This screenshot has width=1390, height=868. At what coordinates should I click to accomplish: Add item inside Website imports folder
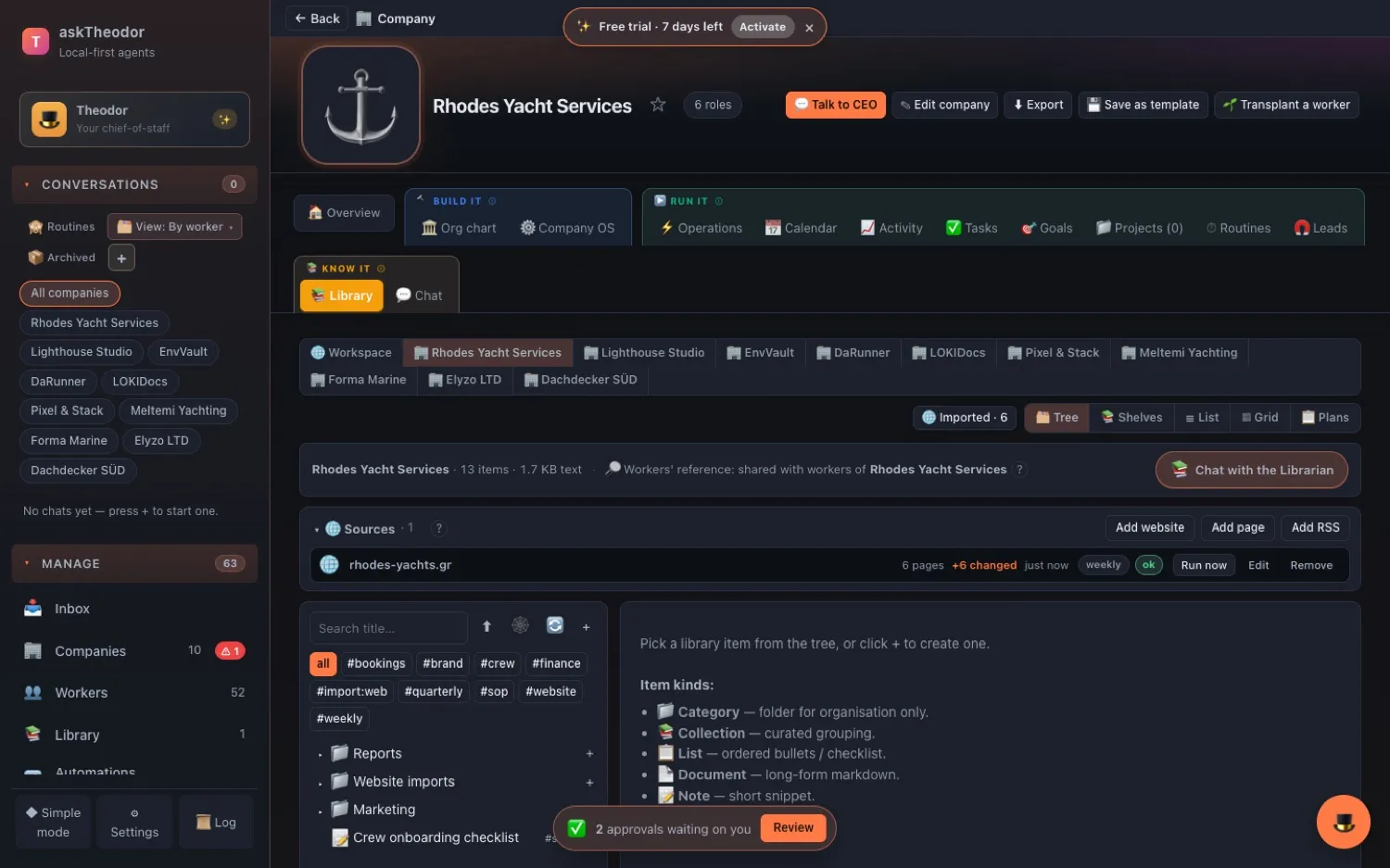point(589,783)
